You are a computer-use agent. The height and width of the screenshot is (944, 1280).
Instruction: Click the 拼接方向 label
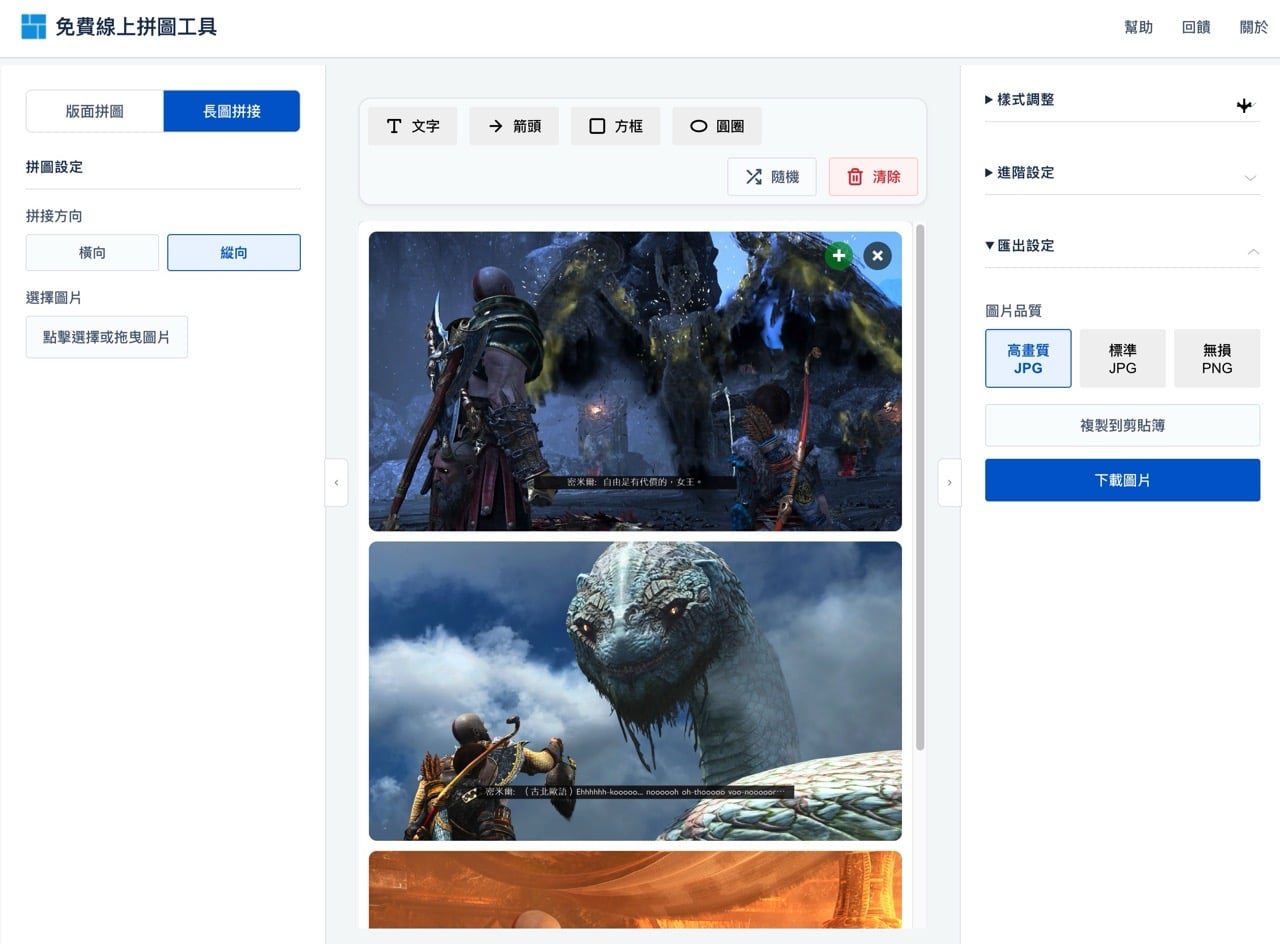(54, 216)
